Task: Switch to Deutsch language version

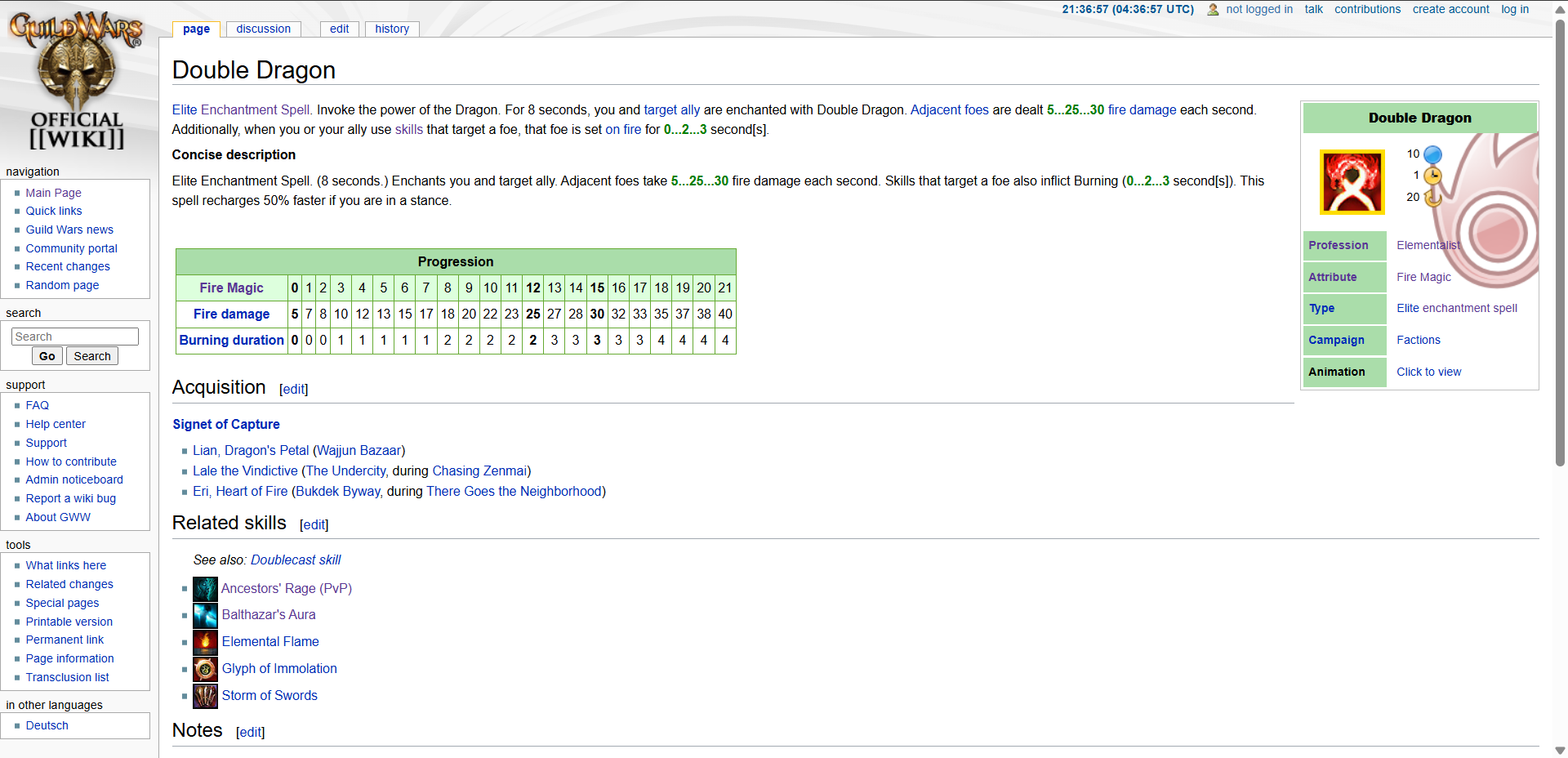Action: tap(47, 725)
